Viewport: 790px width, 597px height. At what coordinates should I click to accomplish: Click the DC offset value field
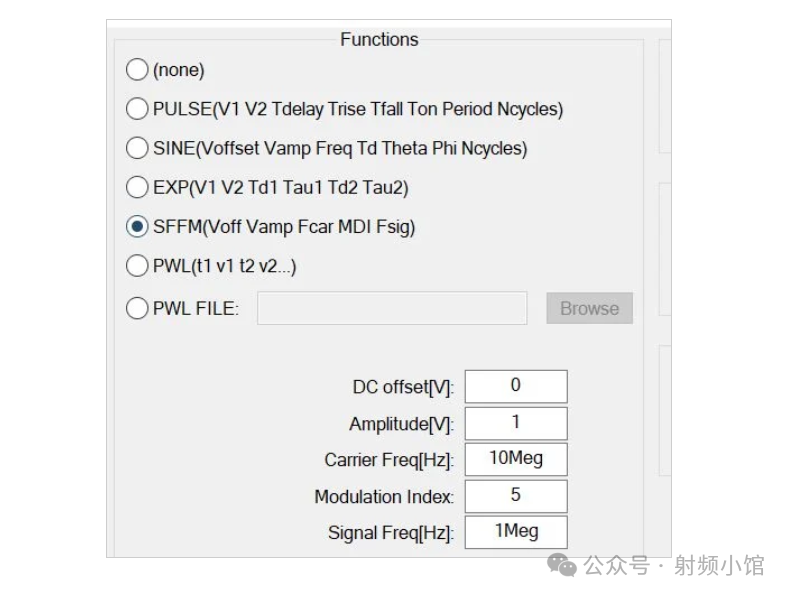pyautogui.click(x=515, y=386)
